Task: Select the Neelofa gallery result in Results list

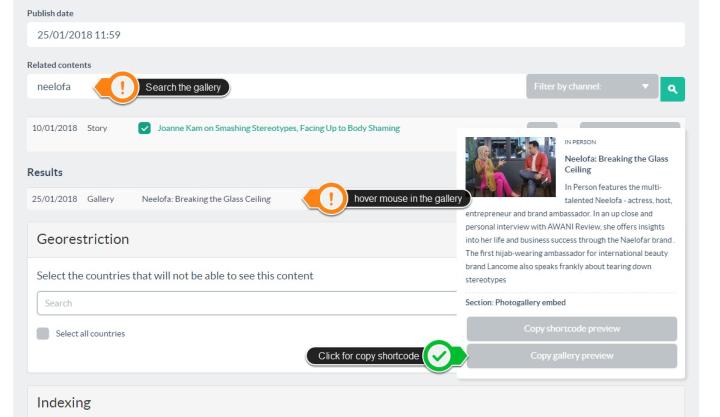Action: coord(206,198)
